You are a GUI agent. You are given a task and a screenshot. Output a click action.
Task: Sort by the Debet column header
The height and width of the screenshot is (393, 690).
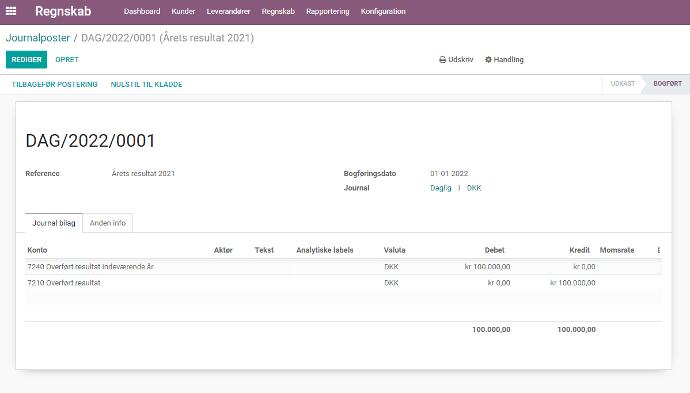click(x=494, y=250)
